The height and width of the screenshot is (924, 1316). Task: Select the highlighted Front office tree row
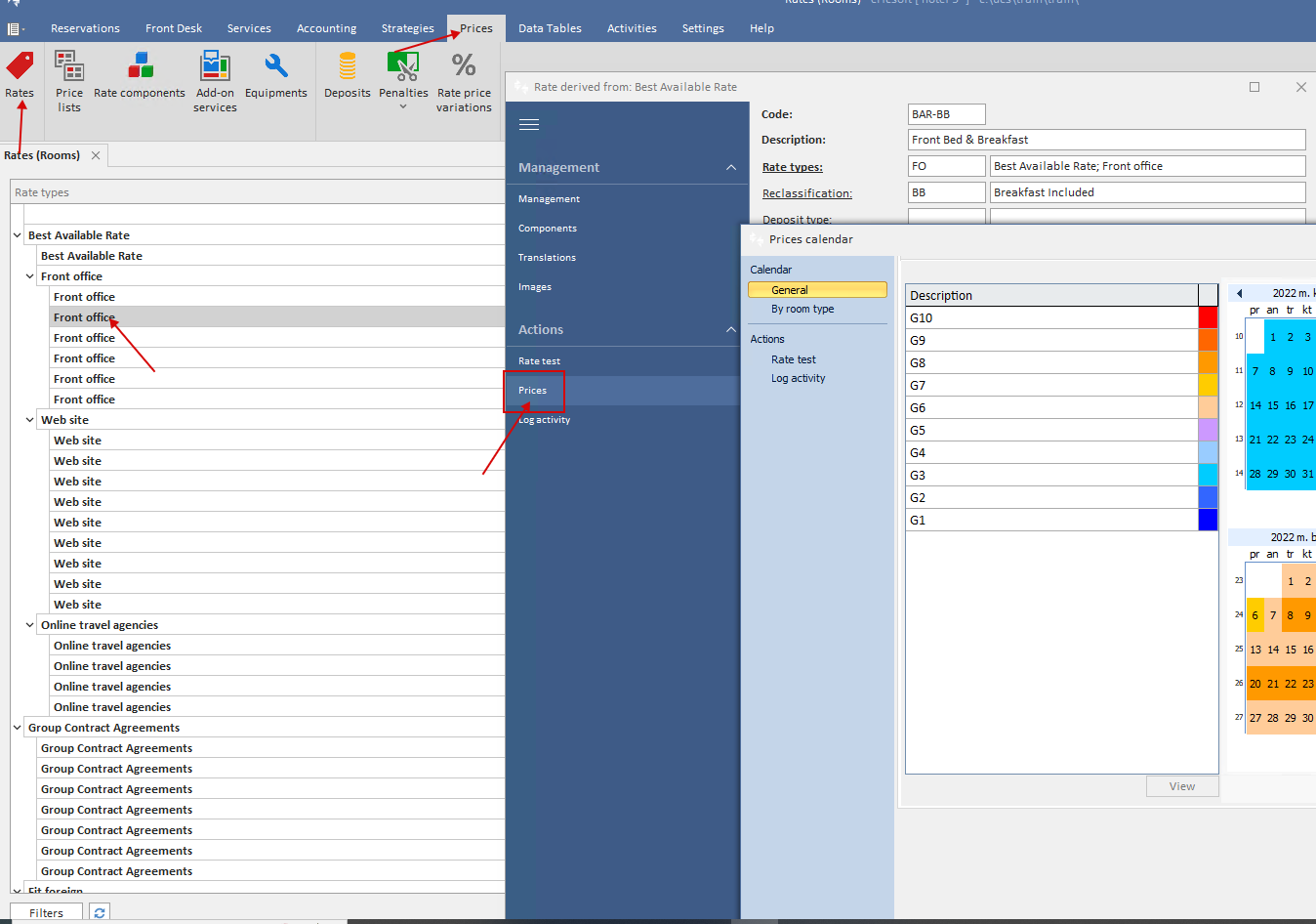click(276, 317)
